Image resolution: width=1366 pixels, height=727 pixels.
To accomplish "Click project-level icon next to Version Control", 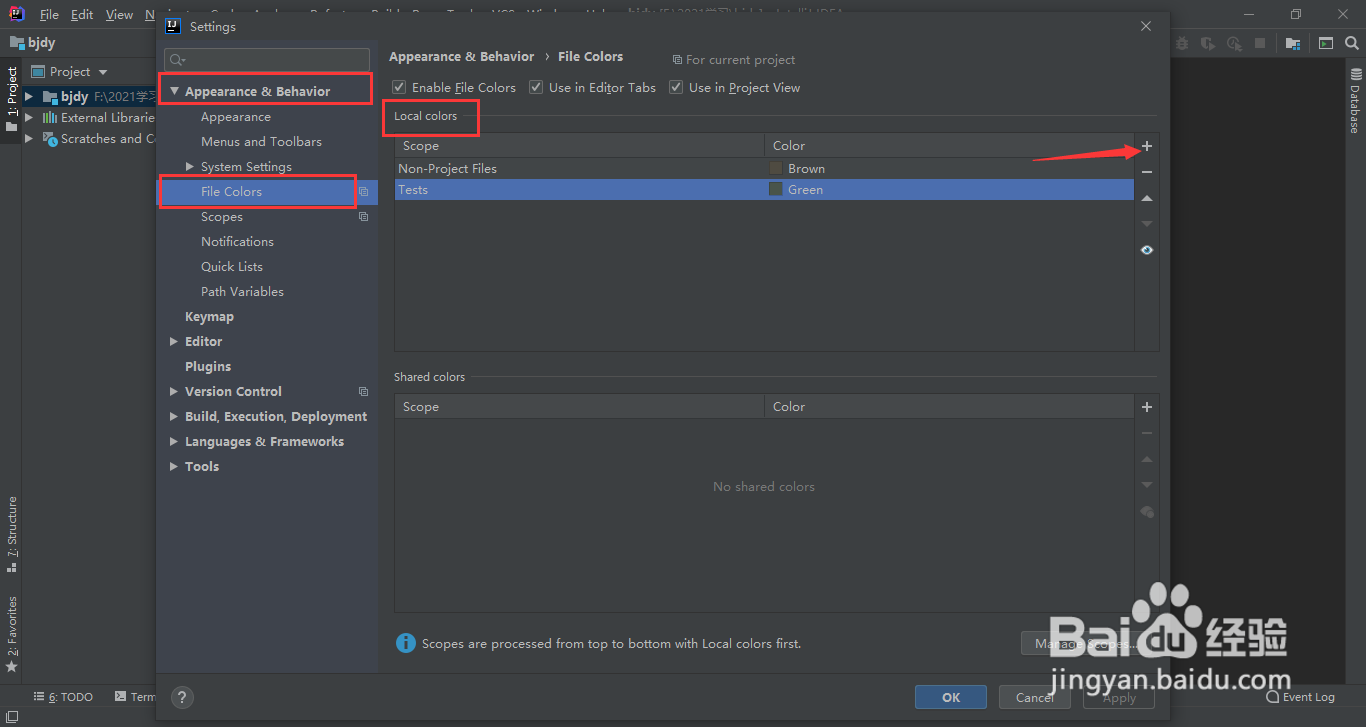I will (363, 392).
